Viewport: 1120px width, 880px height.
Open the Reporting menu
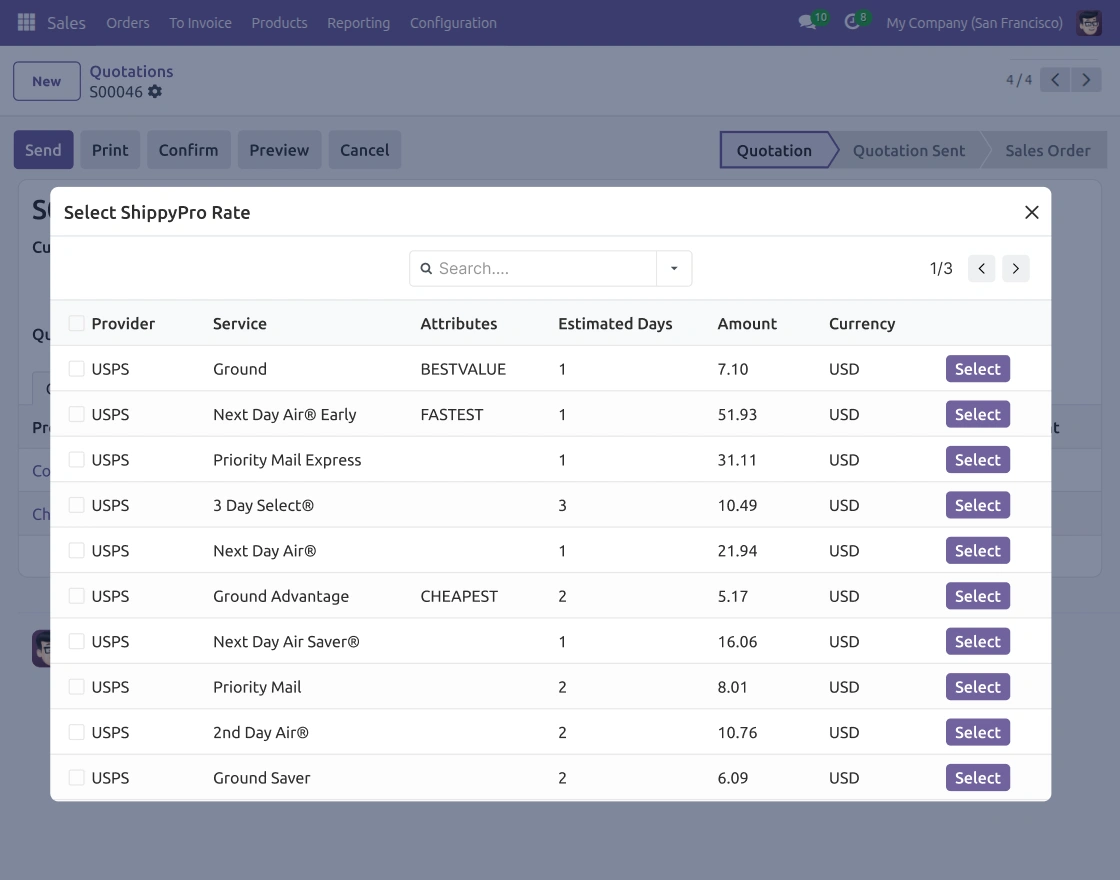359,23
